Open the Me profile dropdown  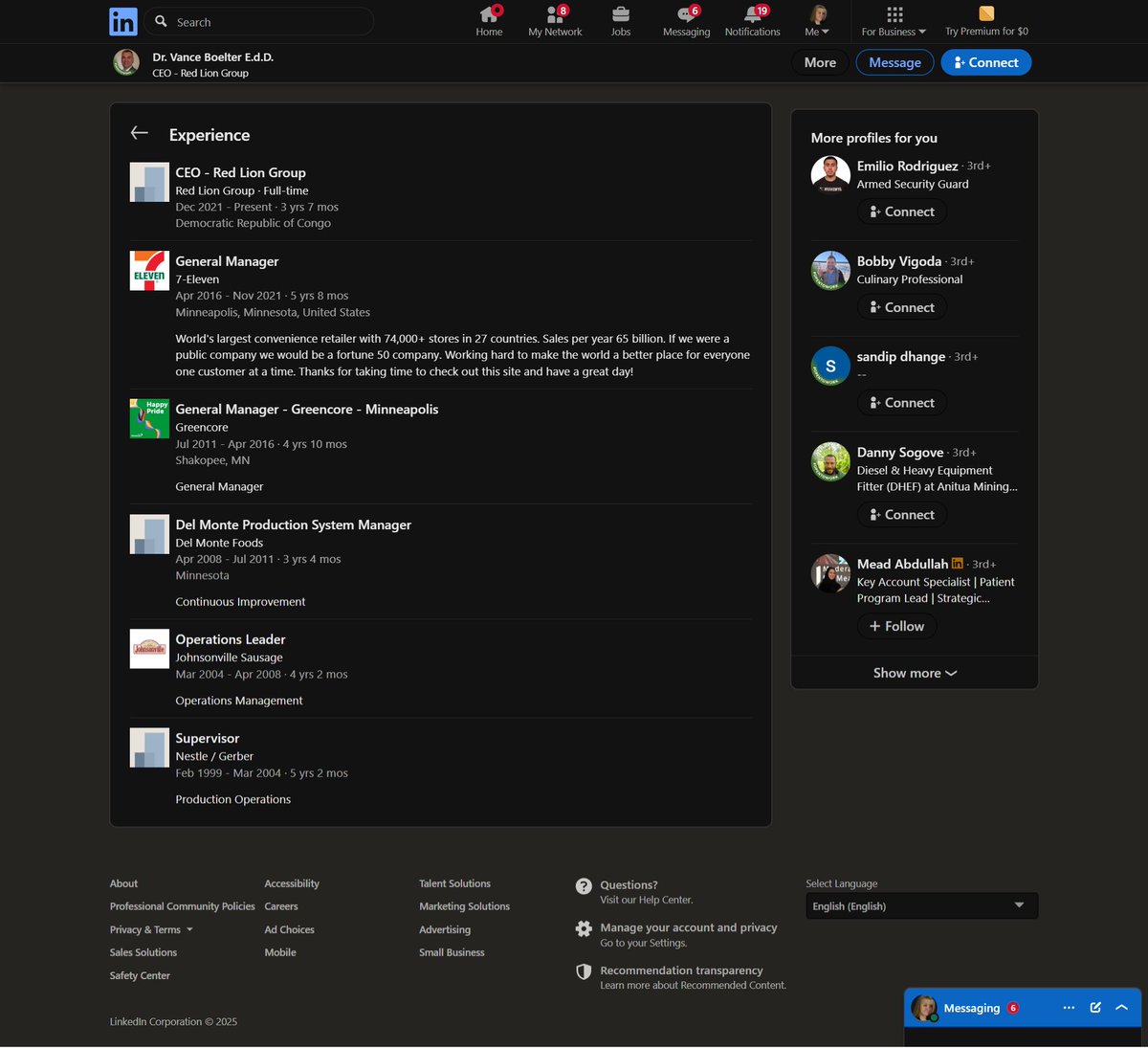pos(818,21)
